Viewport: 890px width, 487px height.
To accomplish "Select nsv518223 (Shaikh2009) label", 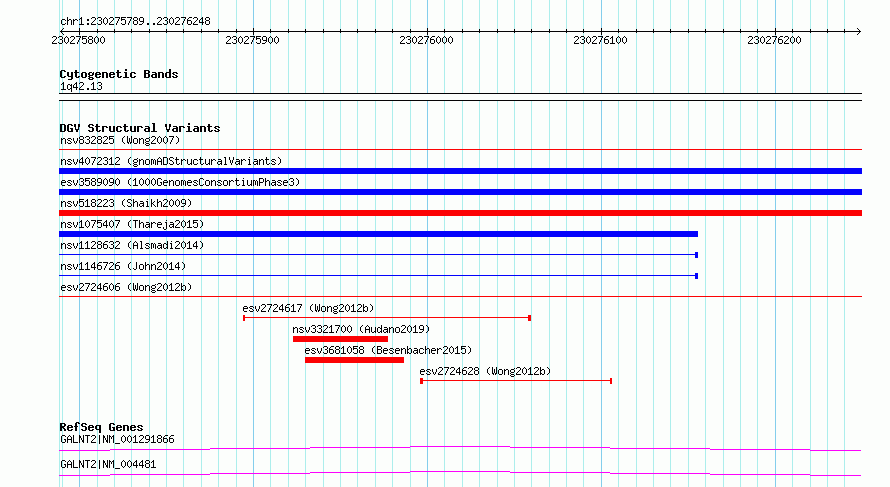I will coord(126,203).
